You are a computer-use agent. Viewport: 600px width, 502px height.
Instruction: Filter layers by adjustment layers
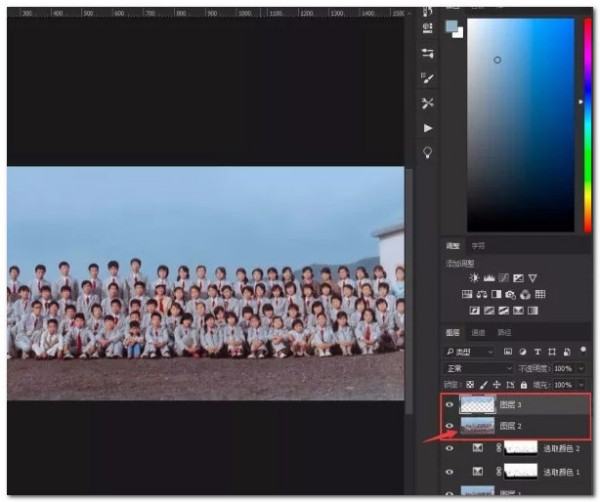[x=523, y=352]
